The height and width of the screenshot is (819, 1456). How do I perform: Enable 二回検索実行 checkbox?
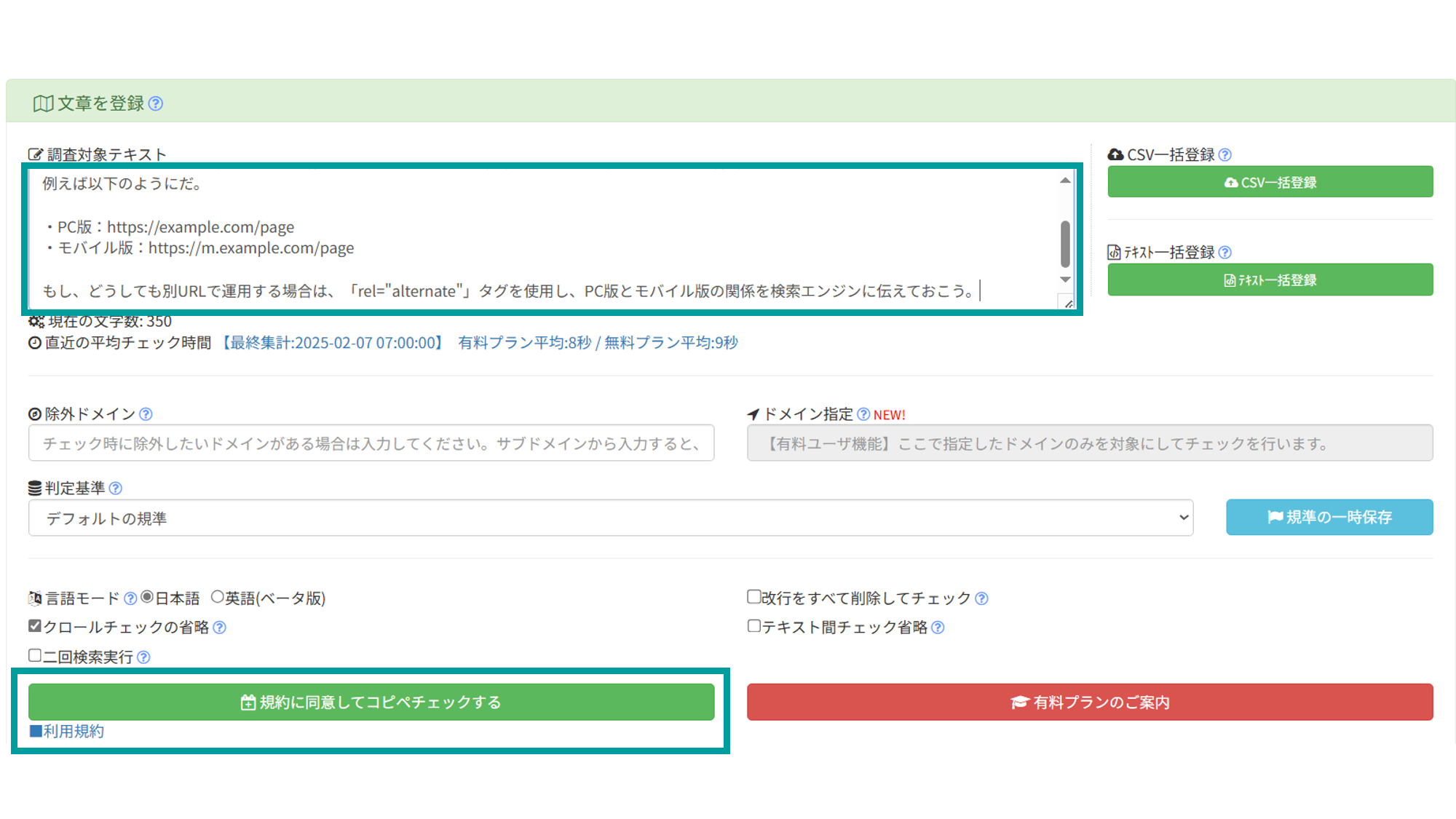[x=35, y=655]
